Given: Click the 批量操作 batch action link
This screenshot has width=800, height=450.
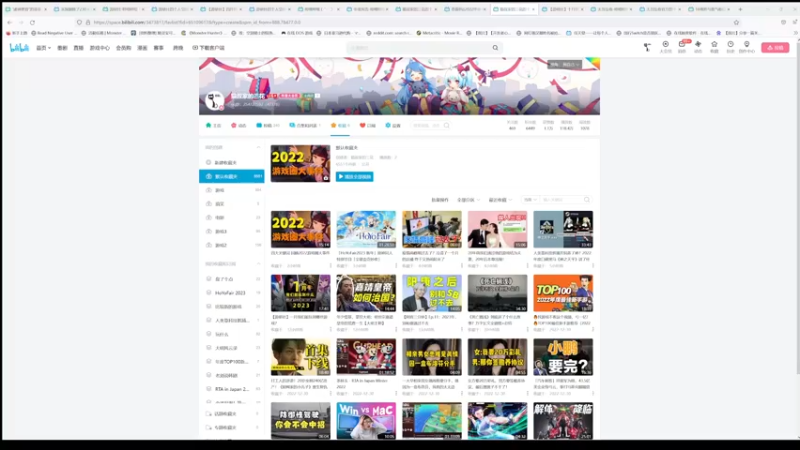Looking at the screenshot, I should (440, 200).
